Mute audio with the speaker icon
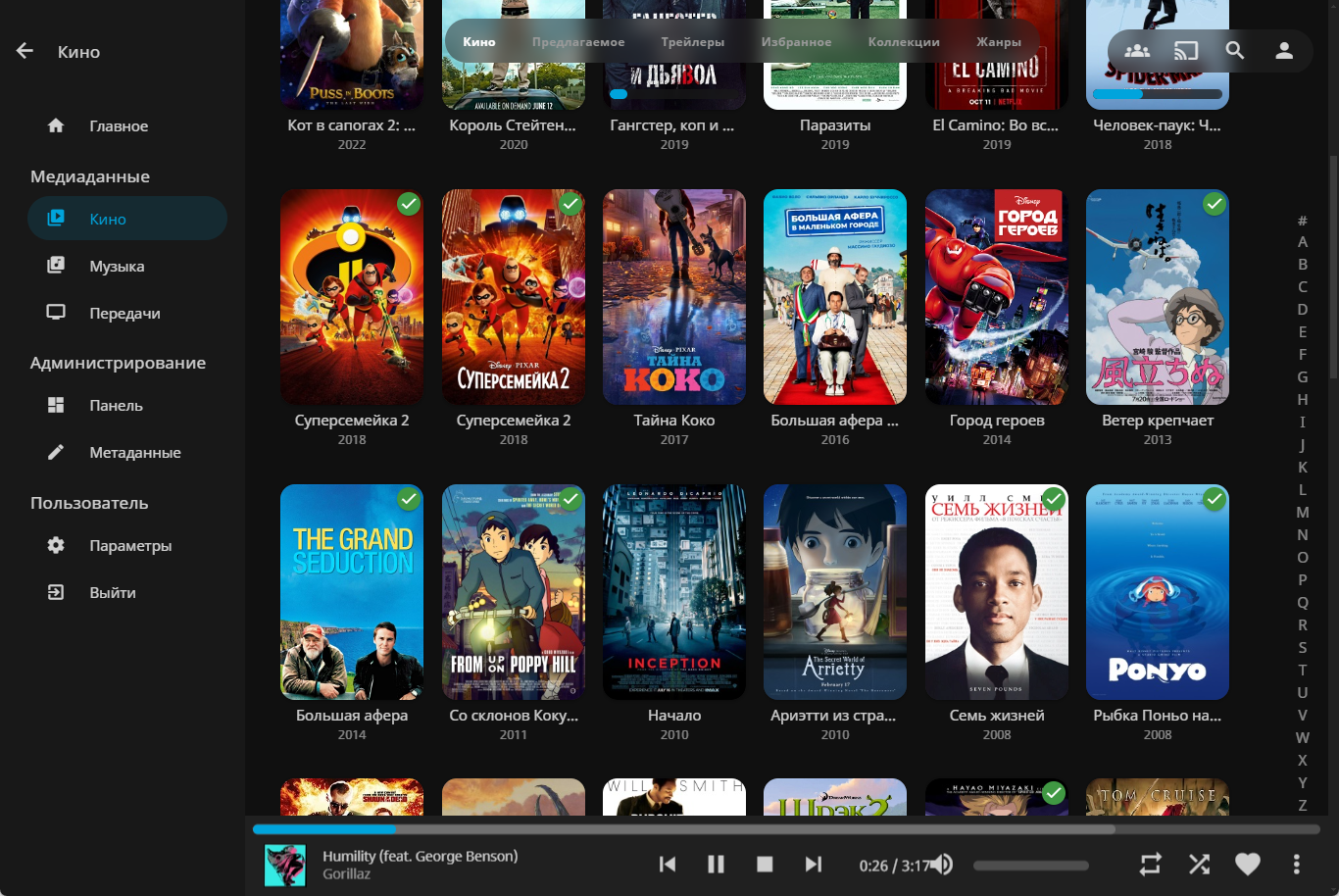Screen dimensions: 1339x896 [942, 864]
